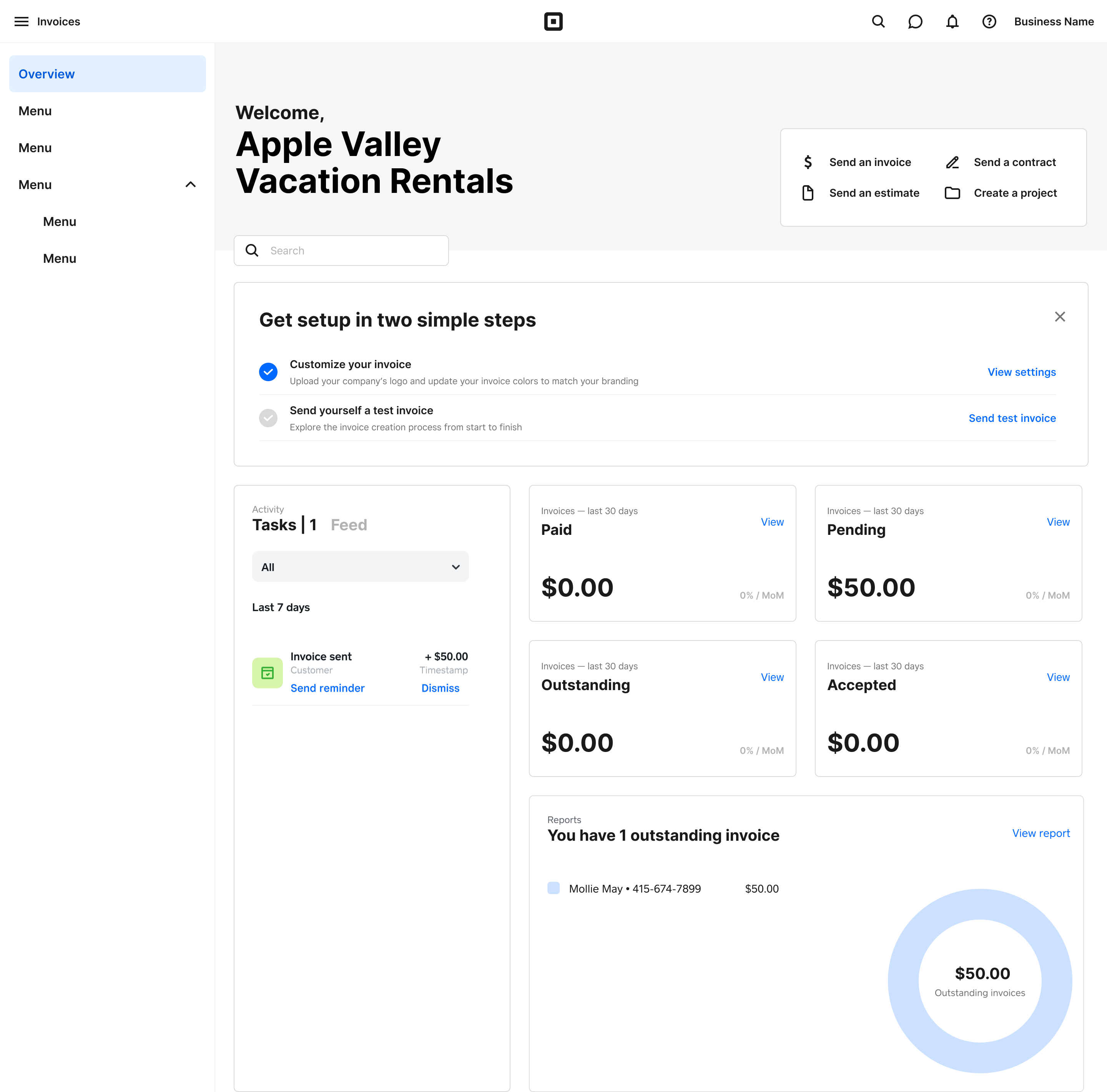Switch to the Feed tab
Screen dimensions: 1107x1092
tap(348, 525)
